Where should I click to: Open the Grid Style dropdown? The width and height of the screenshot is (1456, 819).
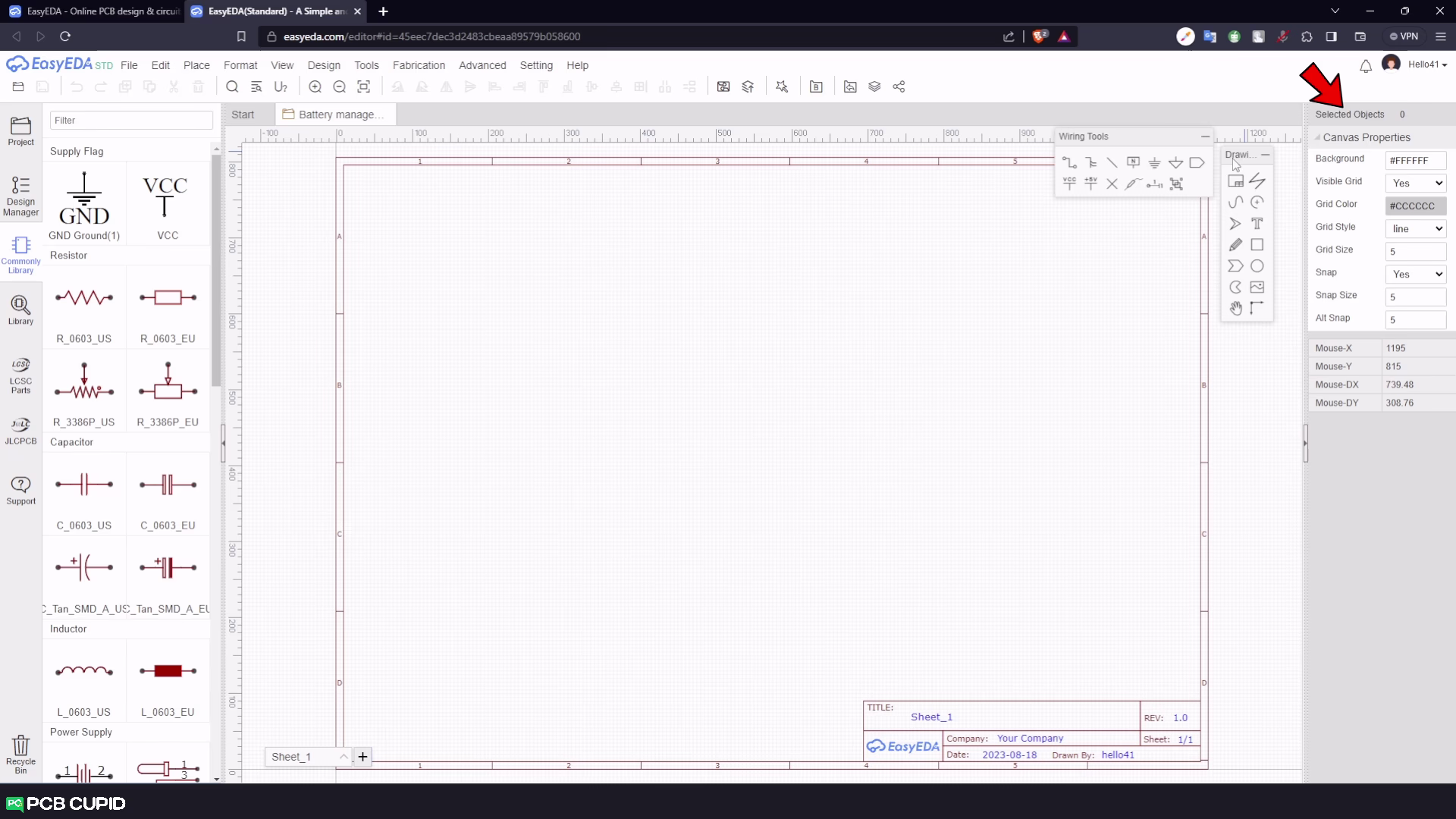coord(1415,228)
